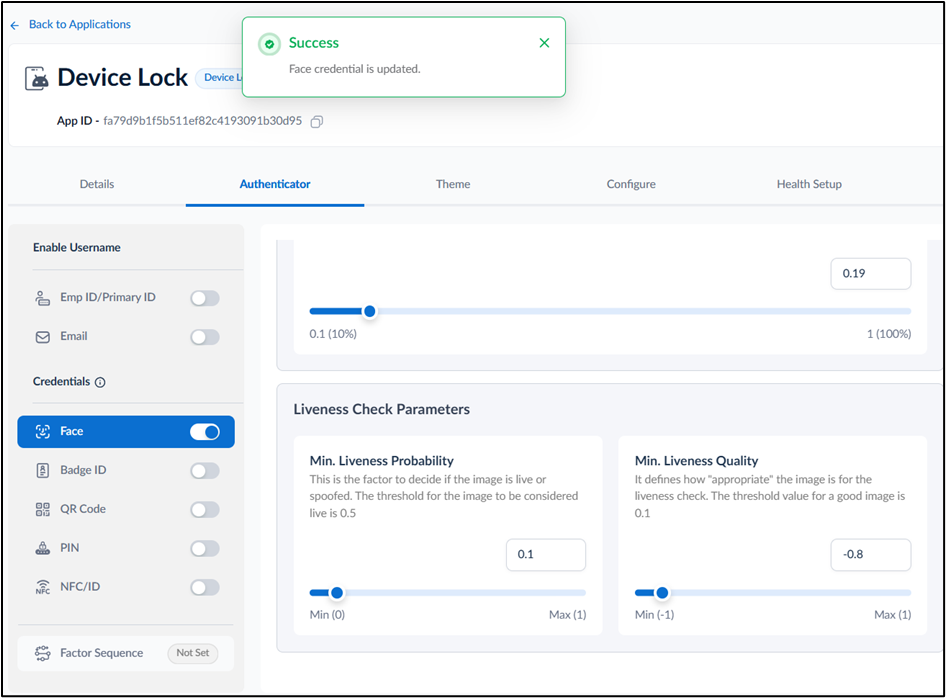Open Back to Applications link
The width and height of the screenshot is (946, 698).
pyautogui.click(x=80, y=24)
